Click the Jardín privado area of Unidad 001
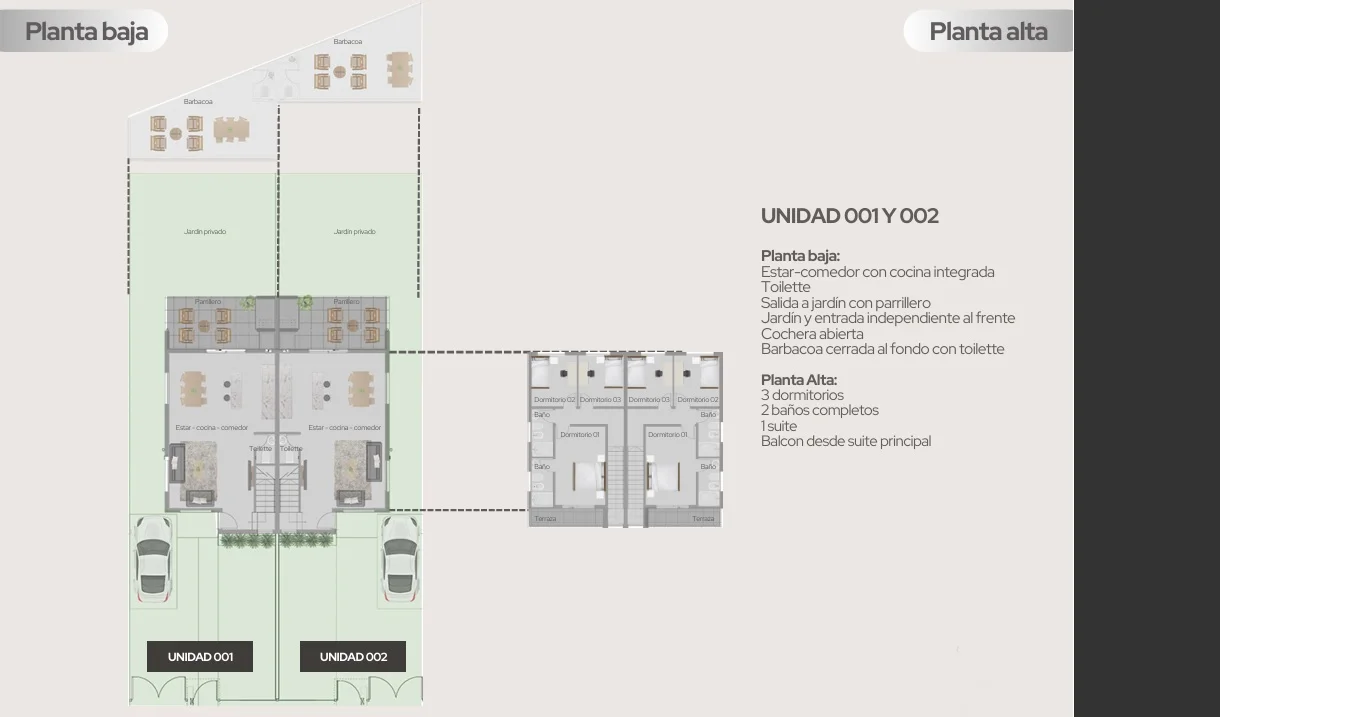1366x717 pixels. pyautogui.click(x=204, y=232)
